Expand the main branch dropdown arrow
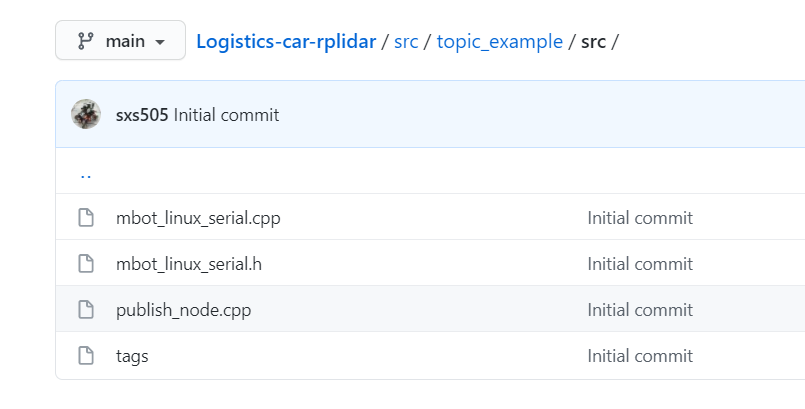The width and height of the screenshot is (805, 409). 160,42
